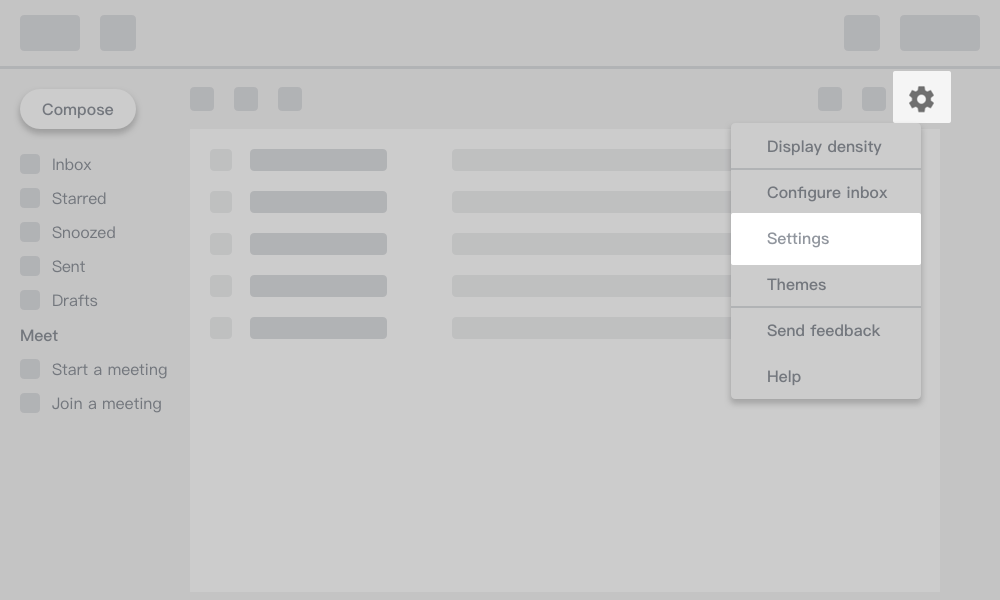Open the first email's sender name placeholder

[318, 160]
